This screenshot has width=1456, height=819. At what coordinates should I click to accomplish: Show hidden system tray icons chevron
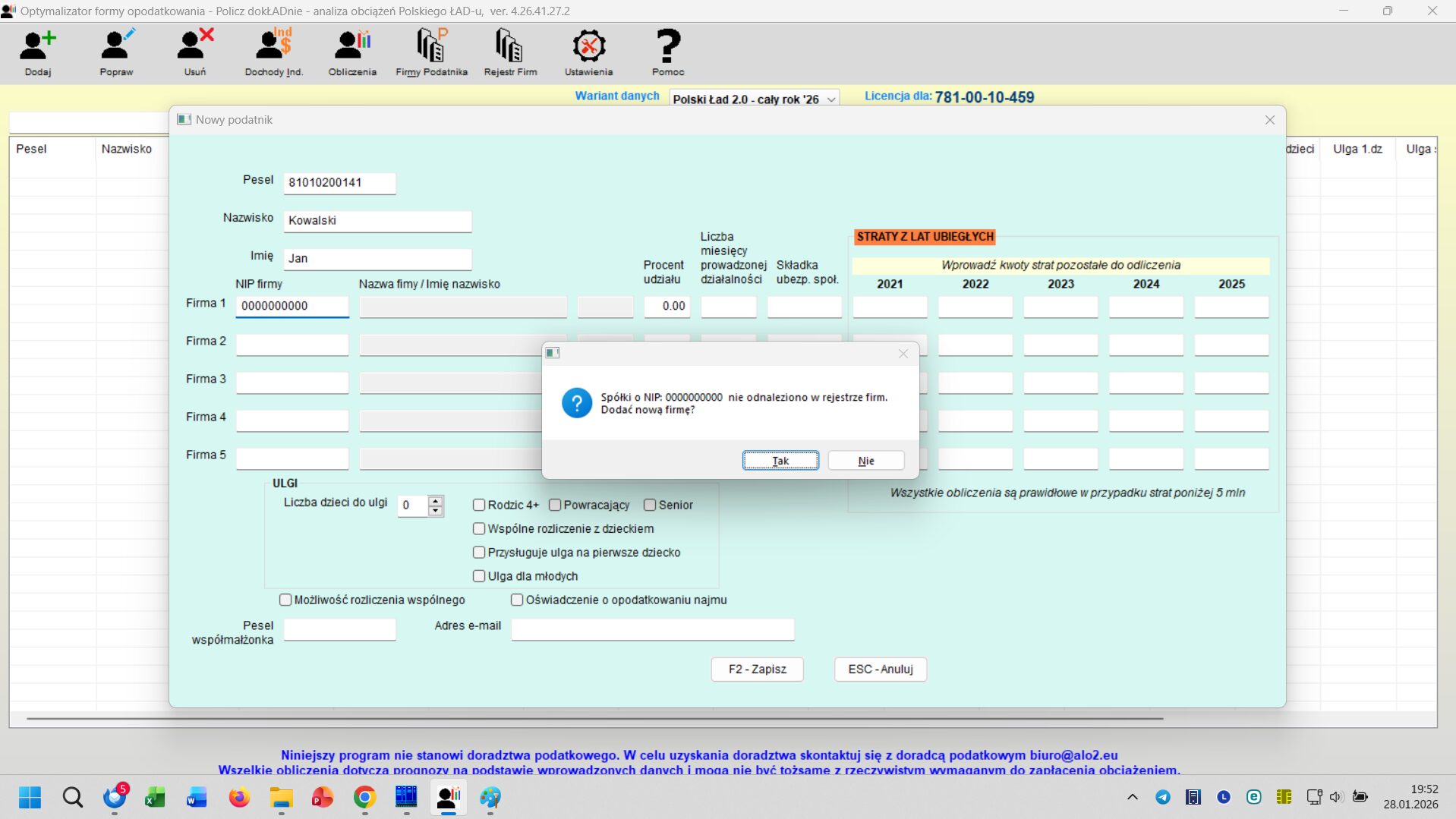pos(1132,797)
